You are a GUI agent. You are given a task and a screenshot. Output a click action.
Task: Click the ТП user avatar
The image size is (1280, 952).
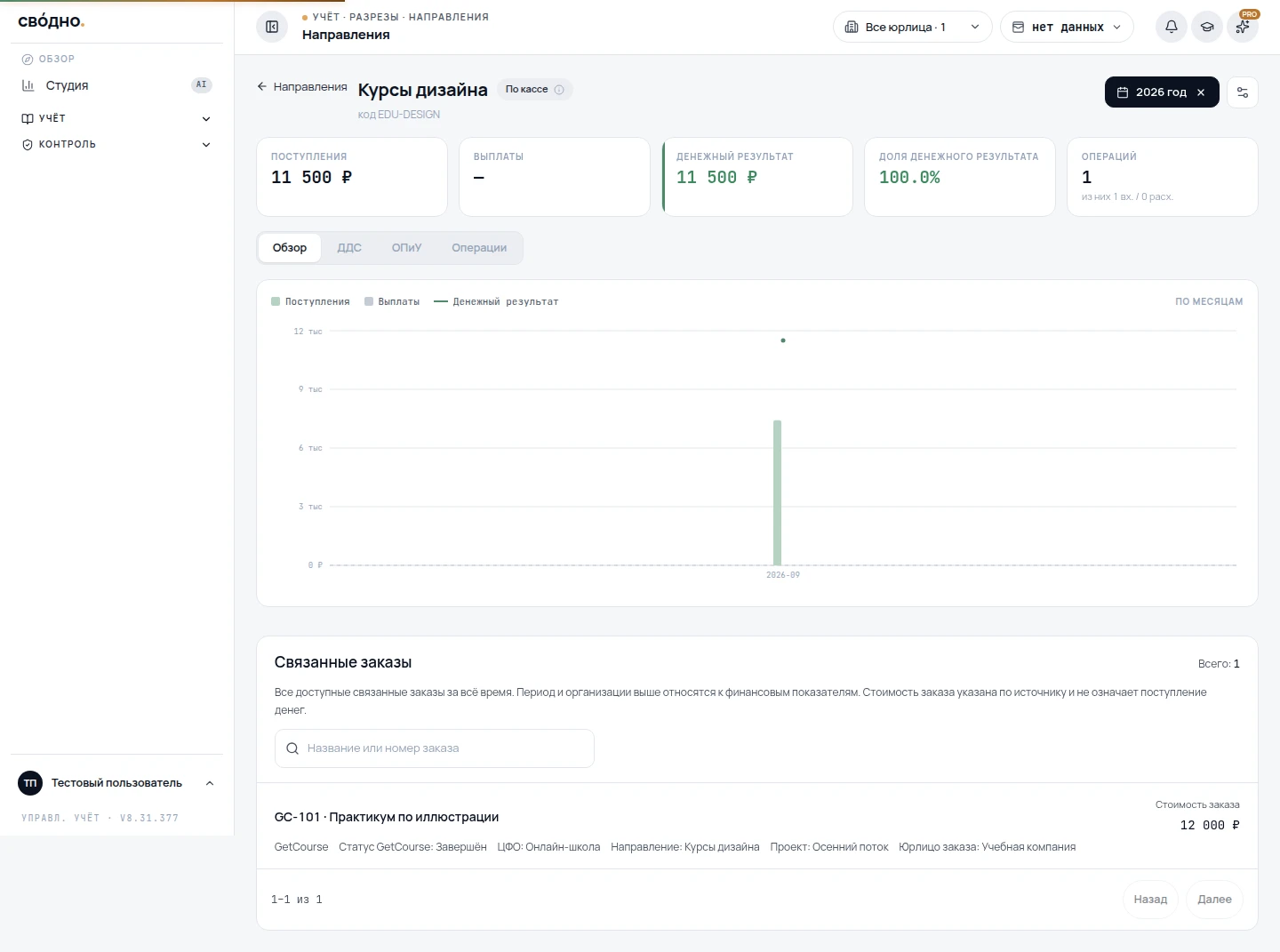[30, 783]
